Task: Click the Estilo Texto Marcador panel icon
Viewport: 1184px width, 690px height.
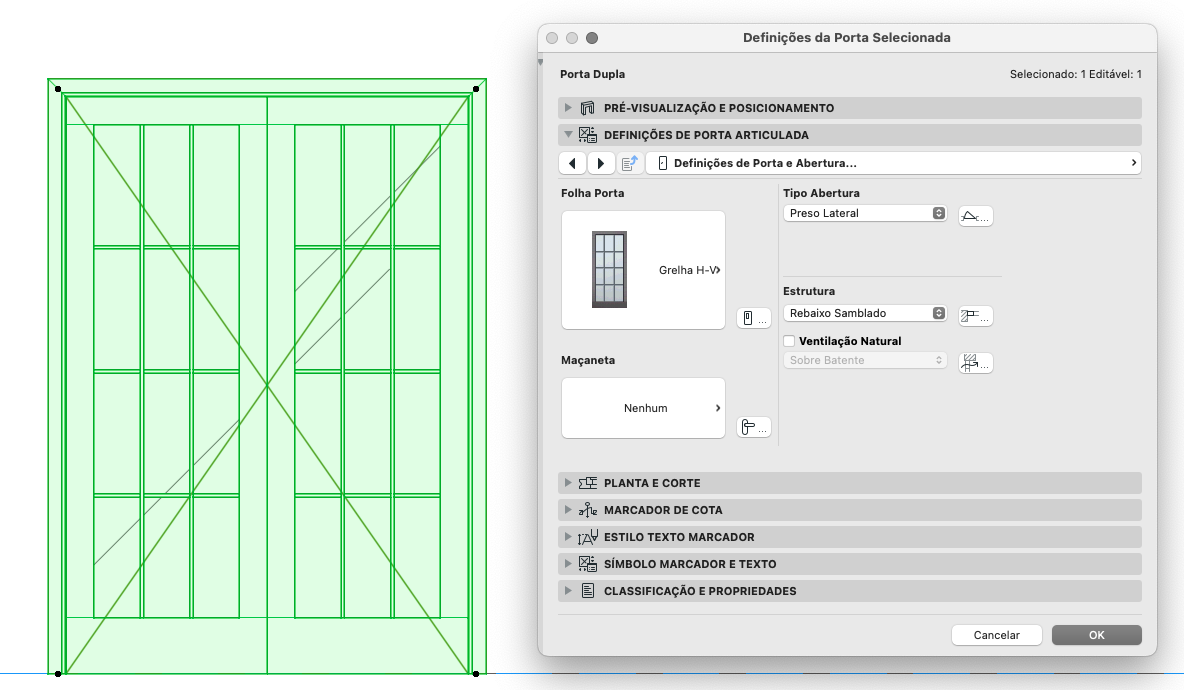Action: click(587, 538)
